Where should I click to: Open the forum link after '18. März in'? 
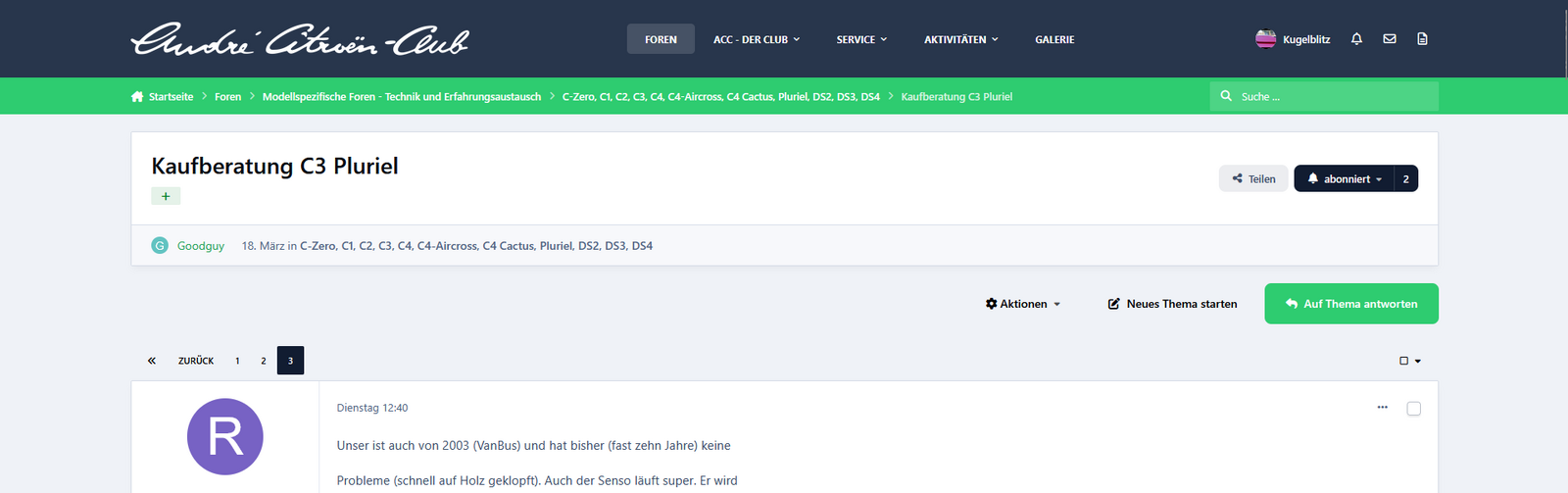click(476, 246)
